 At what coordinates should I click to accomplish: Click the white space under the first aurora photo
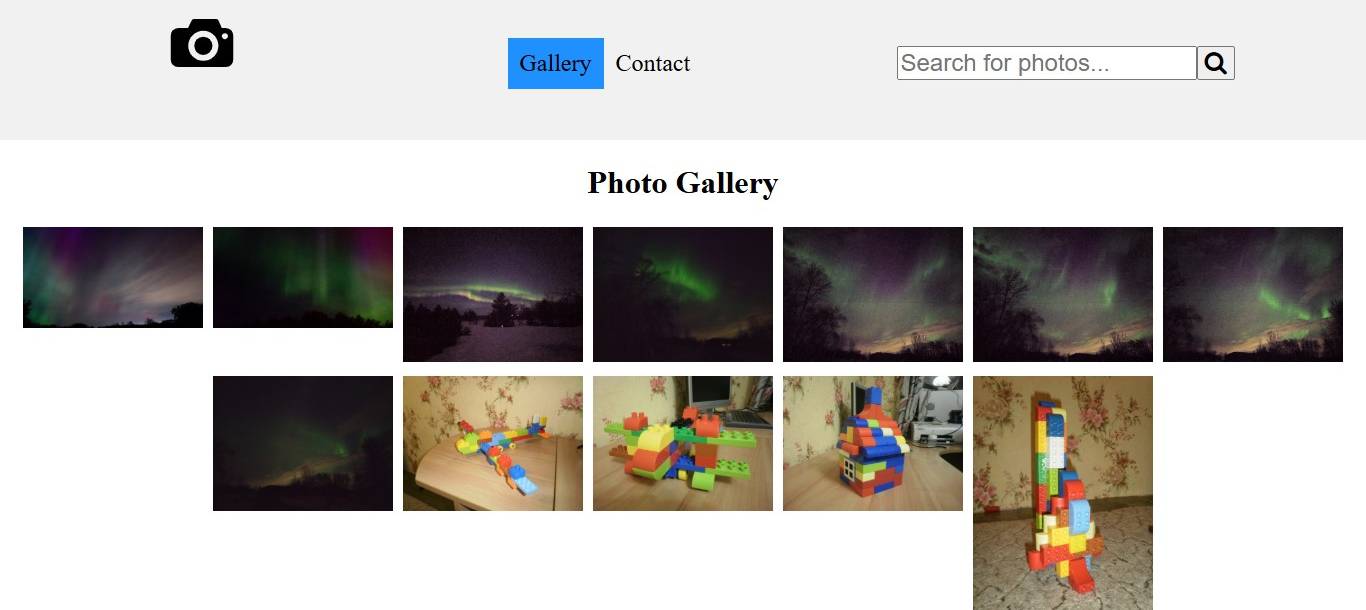click(113, 450)
